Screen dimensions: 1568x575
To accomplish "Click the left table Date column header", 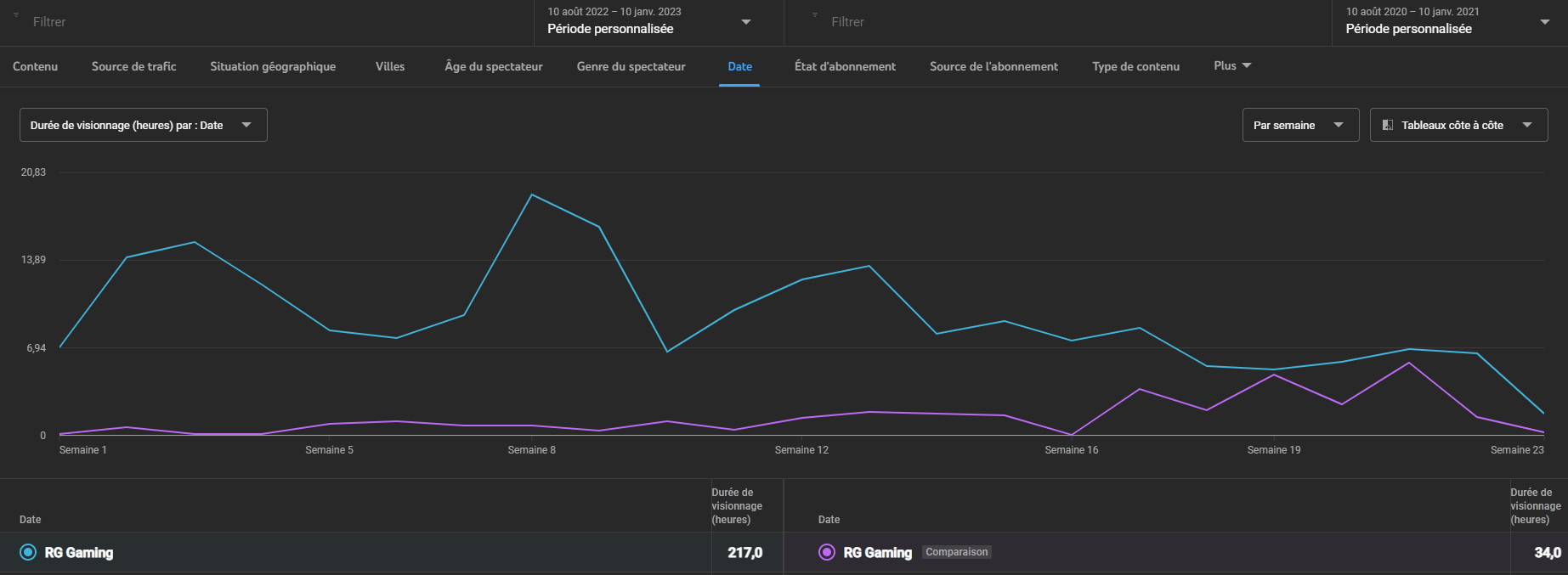I will click(31, 520).
